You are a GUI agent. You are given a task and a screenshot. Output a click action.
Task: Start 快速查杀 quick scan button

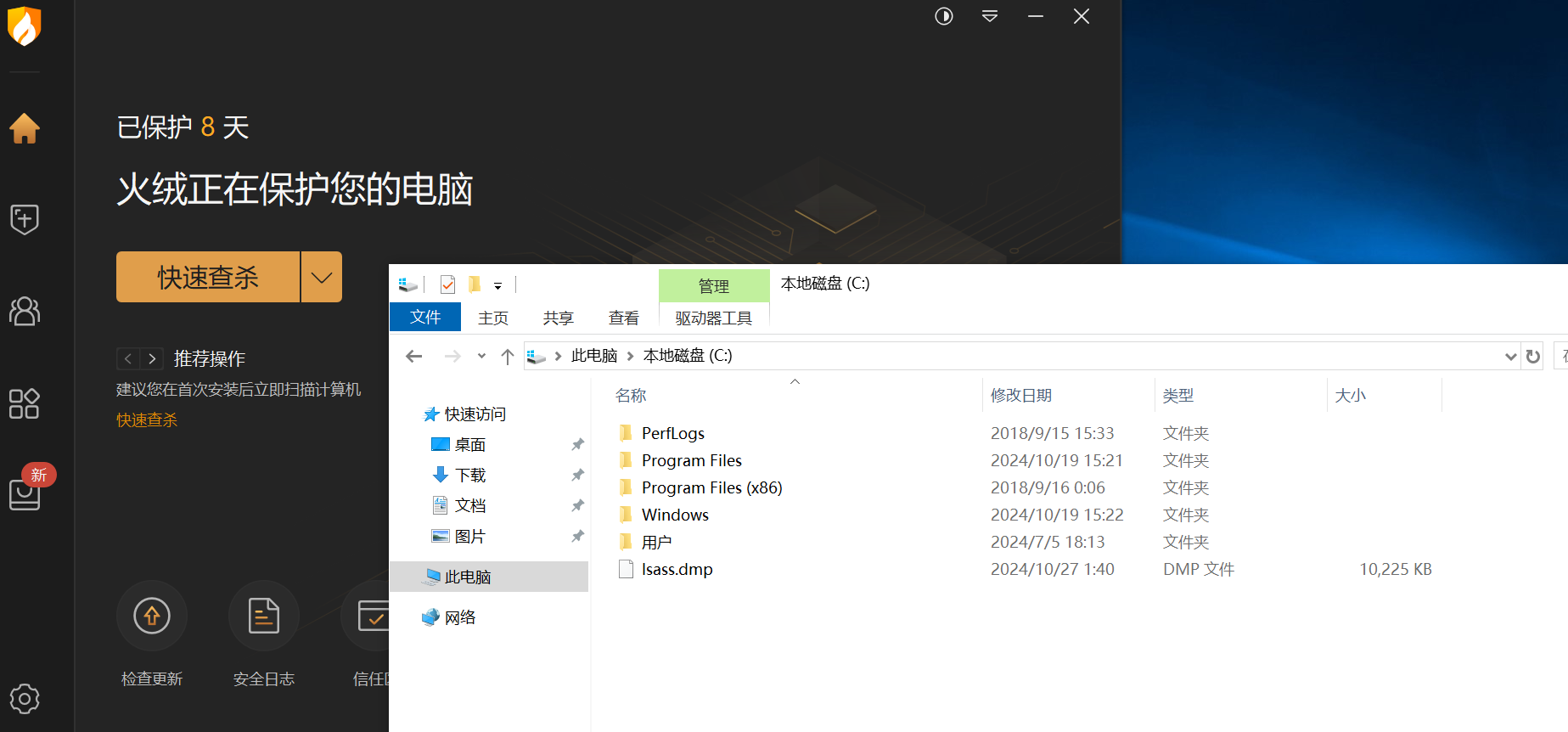click(208, 277)
